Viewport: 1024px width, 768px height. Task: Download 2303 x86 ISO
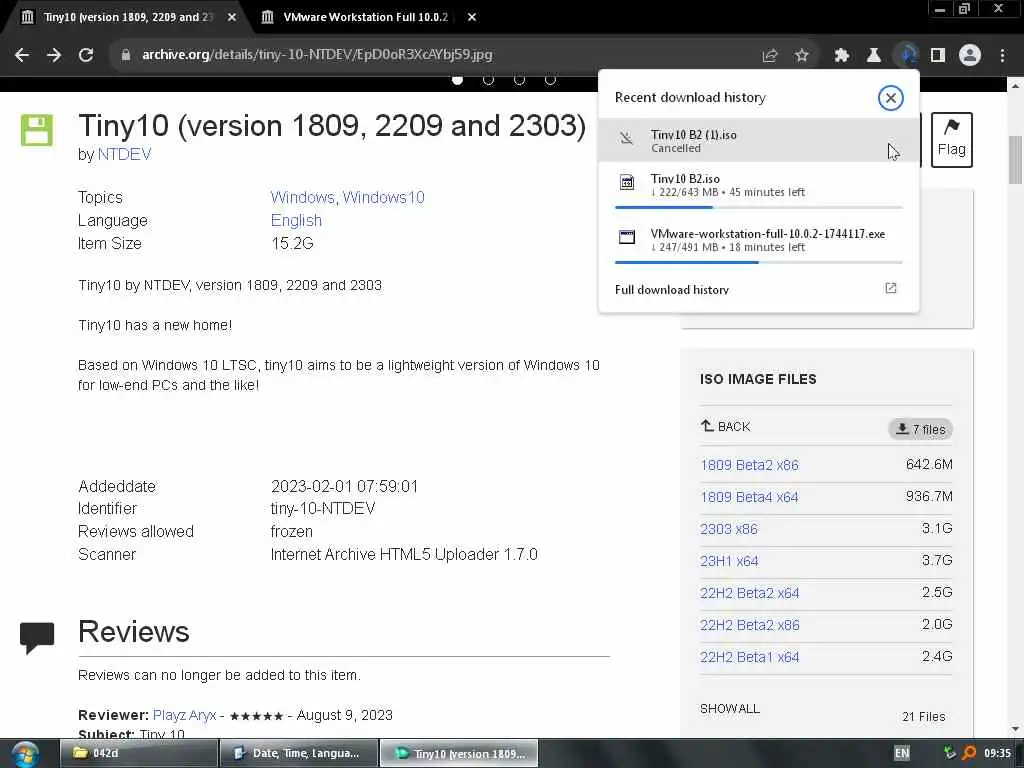[x=729, y=529]
